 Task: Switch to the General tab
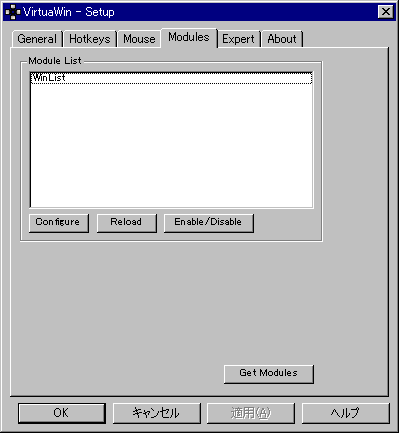pos(37,39)
